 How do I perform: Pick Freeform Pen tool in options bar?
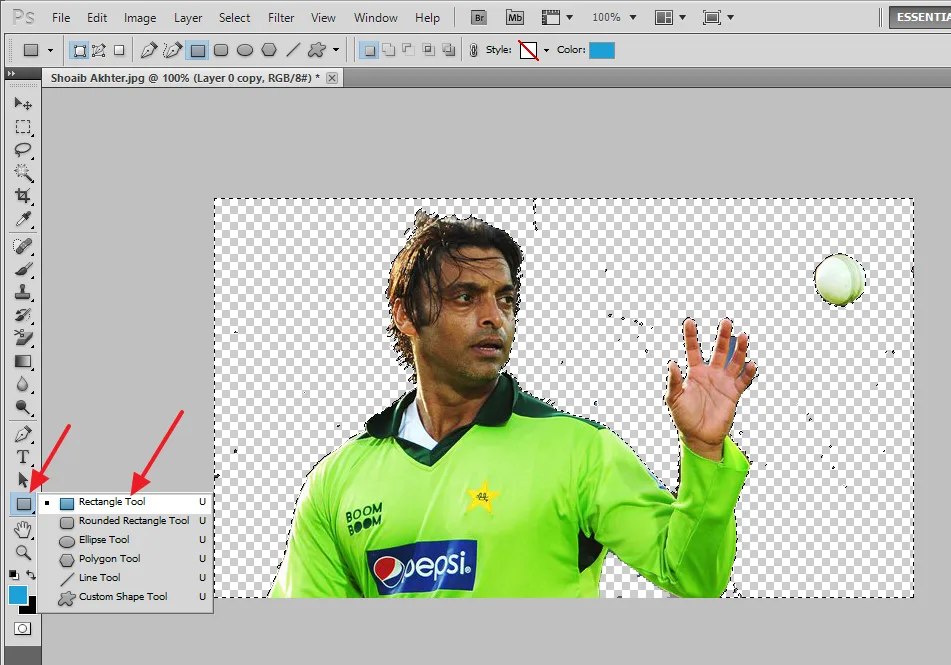[173, 50]
